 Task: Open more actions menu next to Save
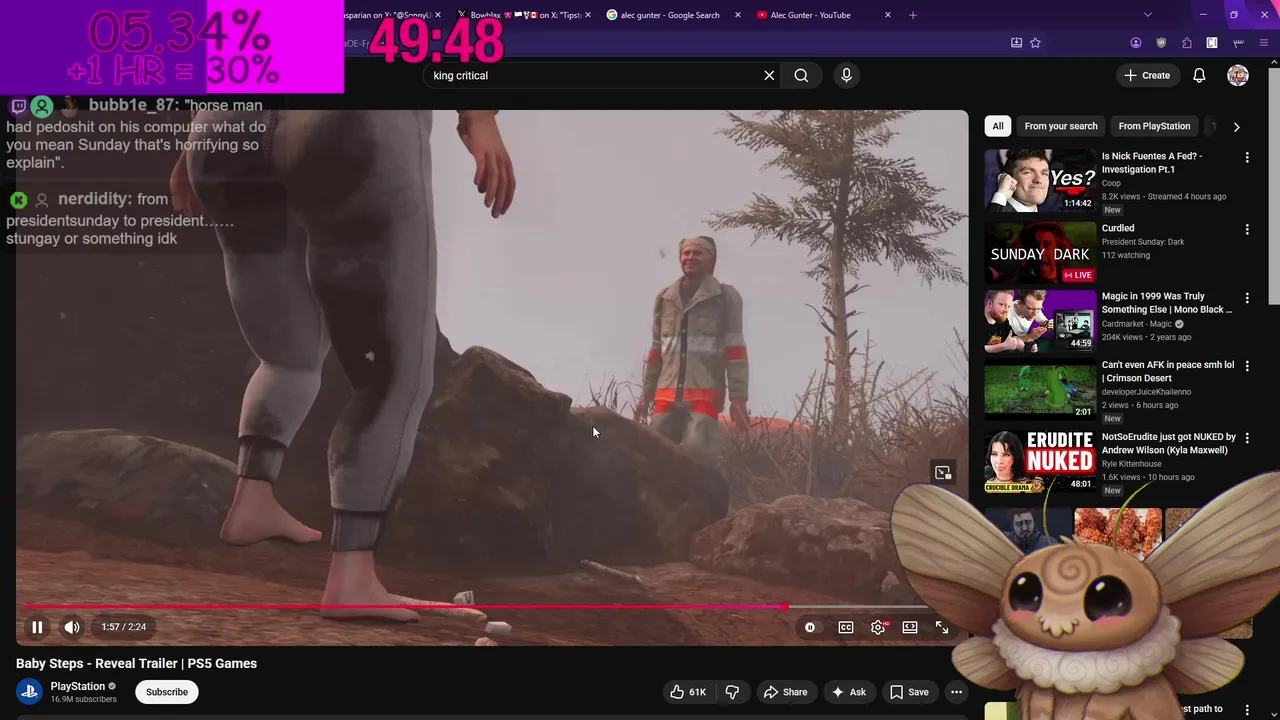click(956, 692)
